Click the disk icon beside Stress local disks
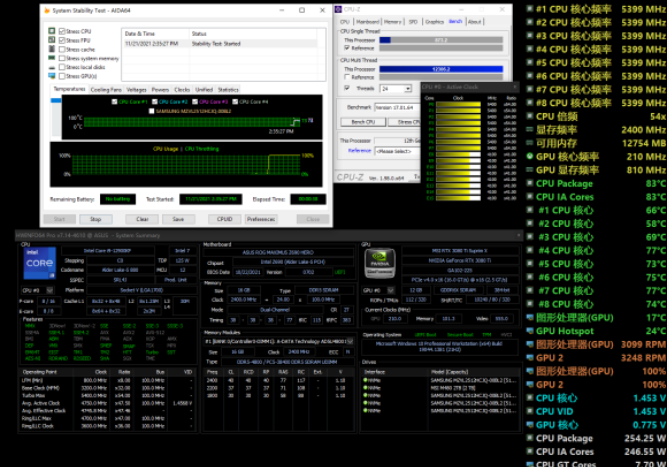Viewport: 669px width, 467px height. pyautogui.click(x=52, y=67)
